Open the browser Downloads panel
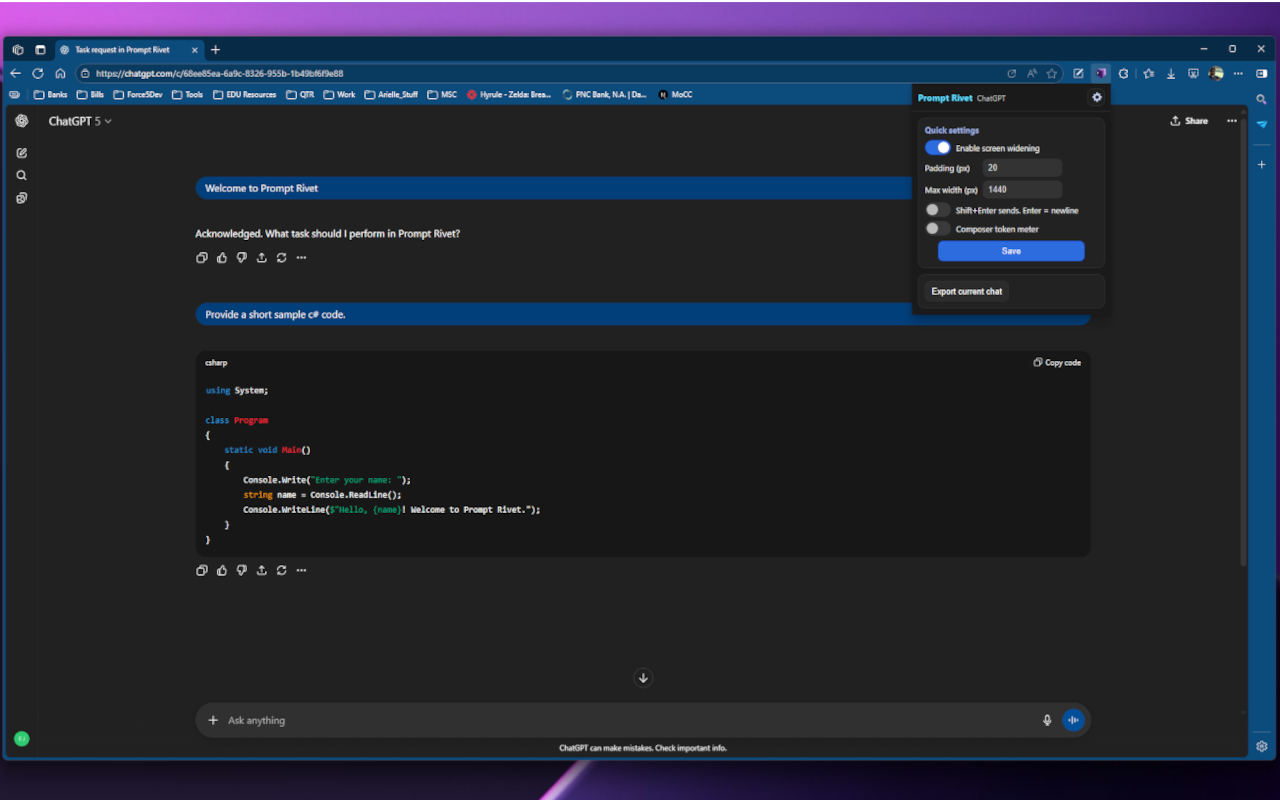The image size is (1280, 800). pos(1171,73)
